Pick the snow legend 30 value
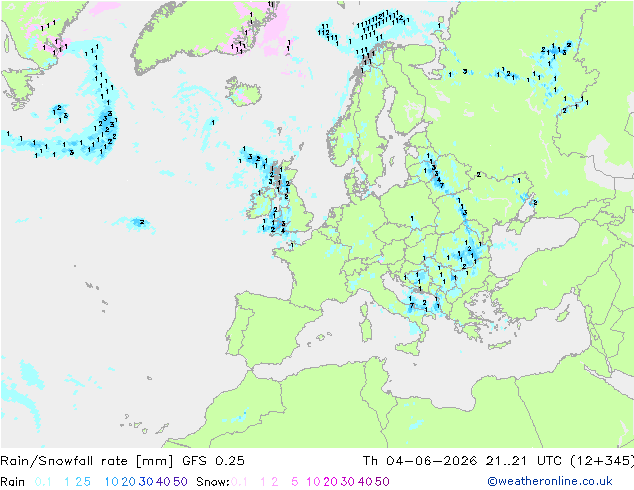Screen dimensions: 634x490 pyautogui.click(x=348, y=482)
